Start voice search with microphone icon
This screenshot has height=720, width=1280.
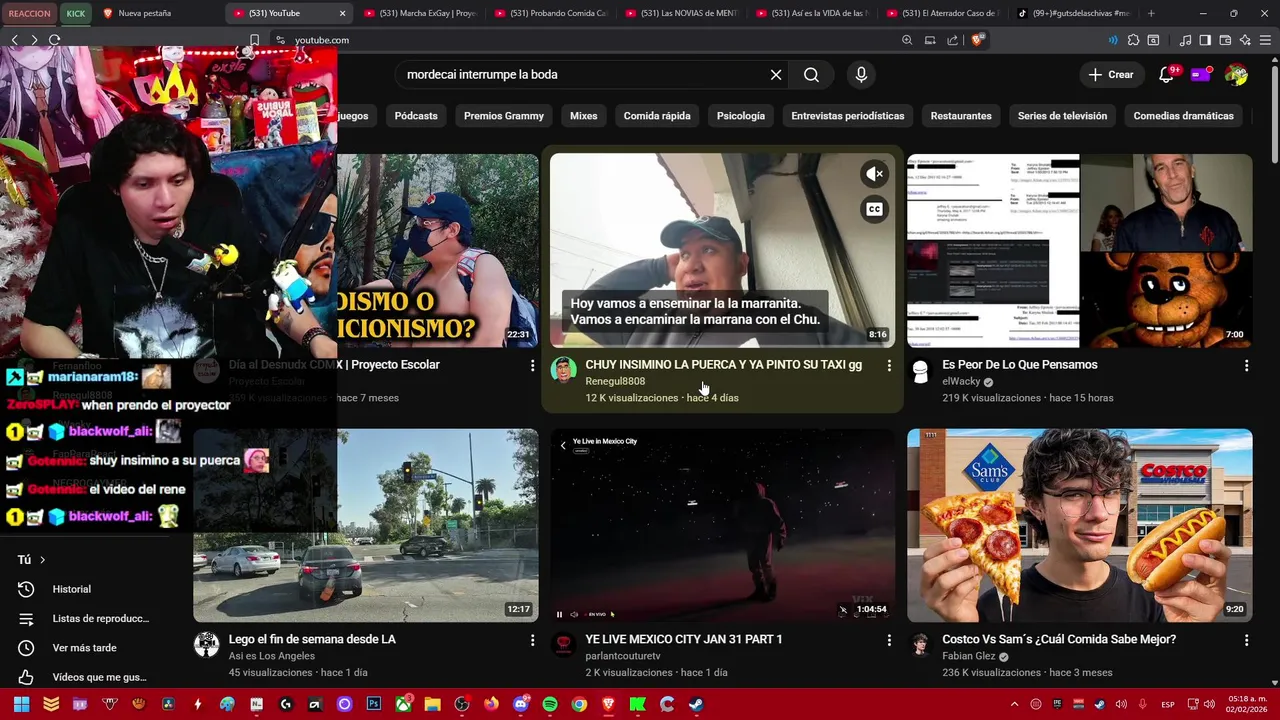[x=861, y=75]
